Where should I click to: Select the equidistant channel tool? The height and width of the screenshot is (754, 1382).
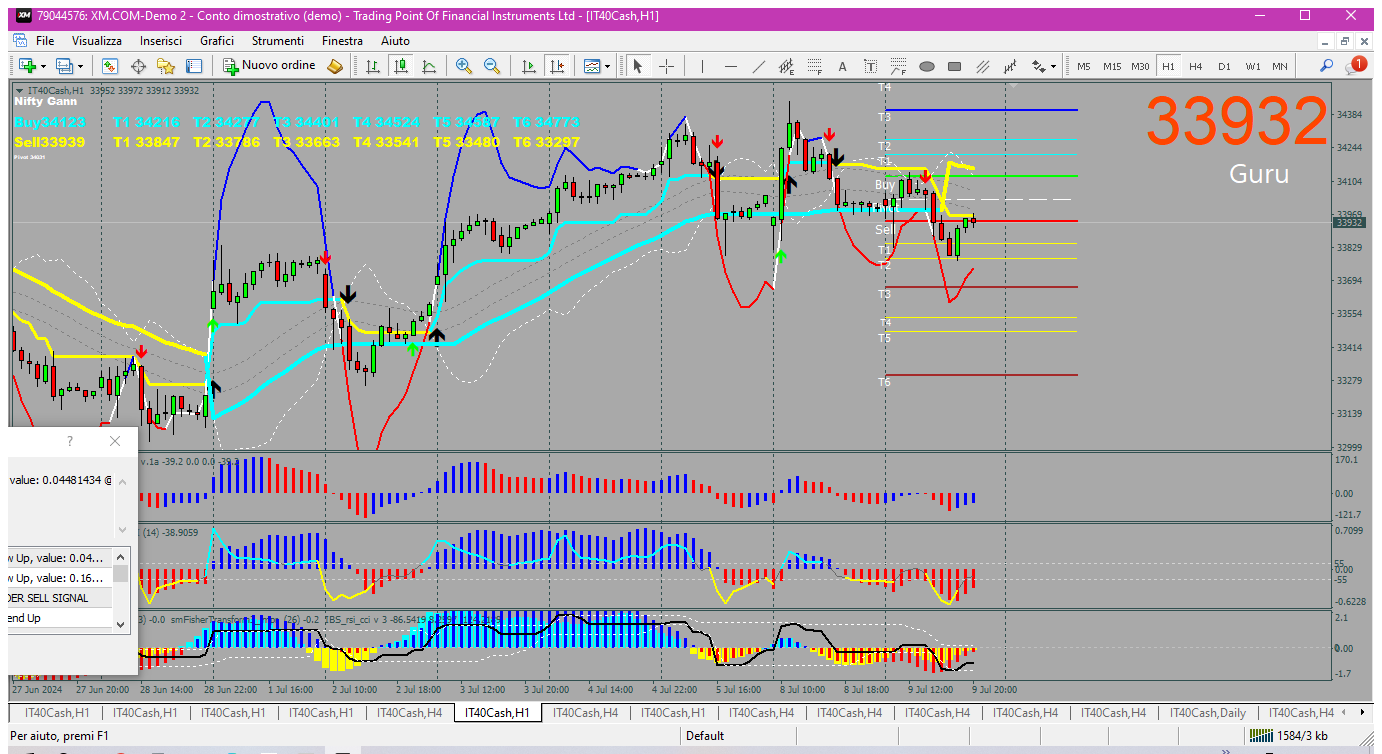[x=787, y=66]
